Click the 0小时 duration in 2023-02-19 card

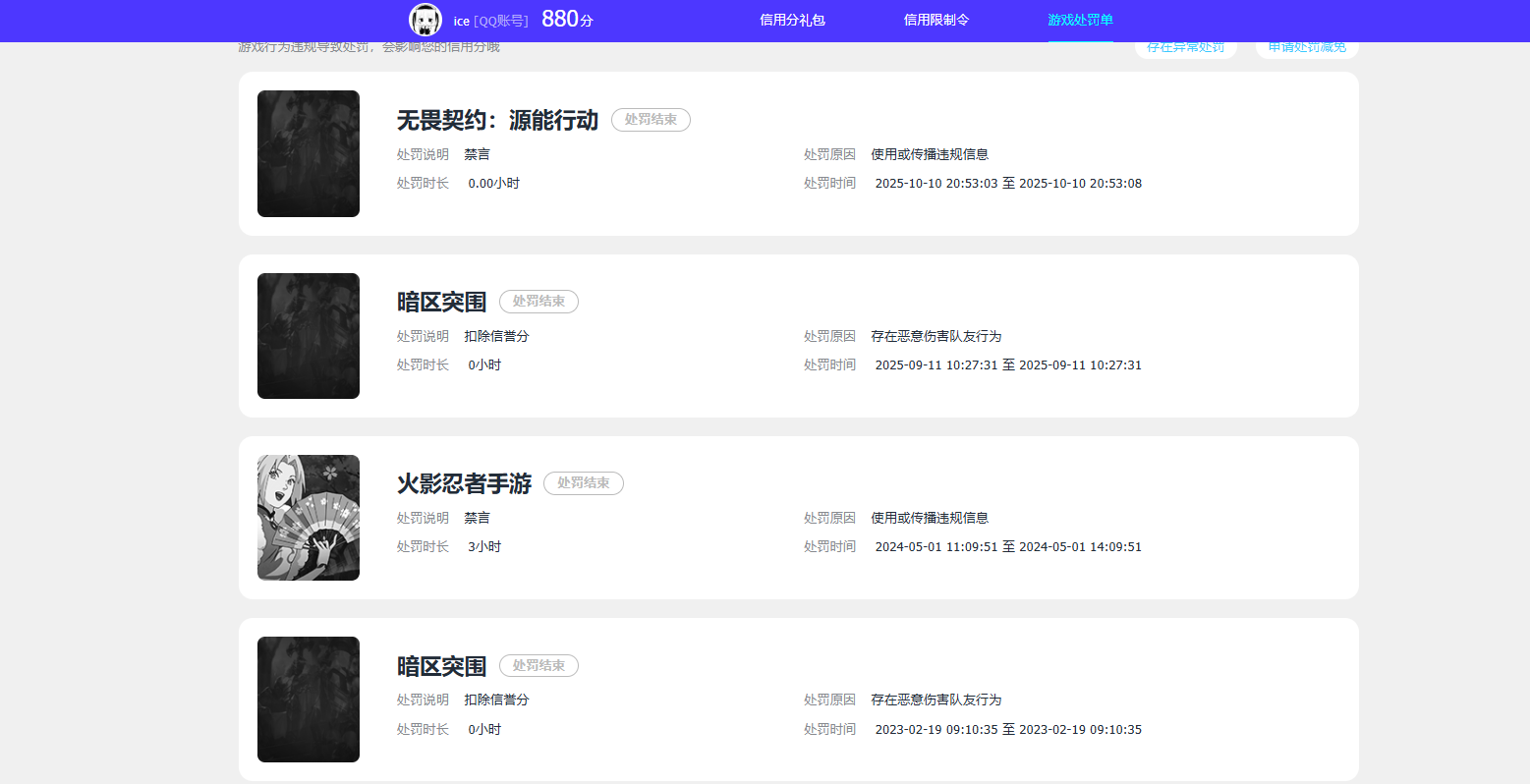point(484,730)
